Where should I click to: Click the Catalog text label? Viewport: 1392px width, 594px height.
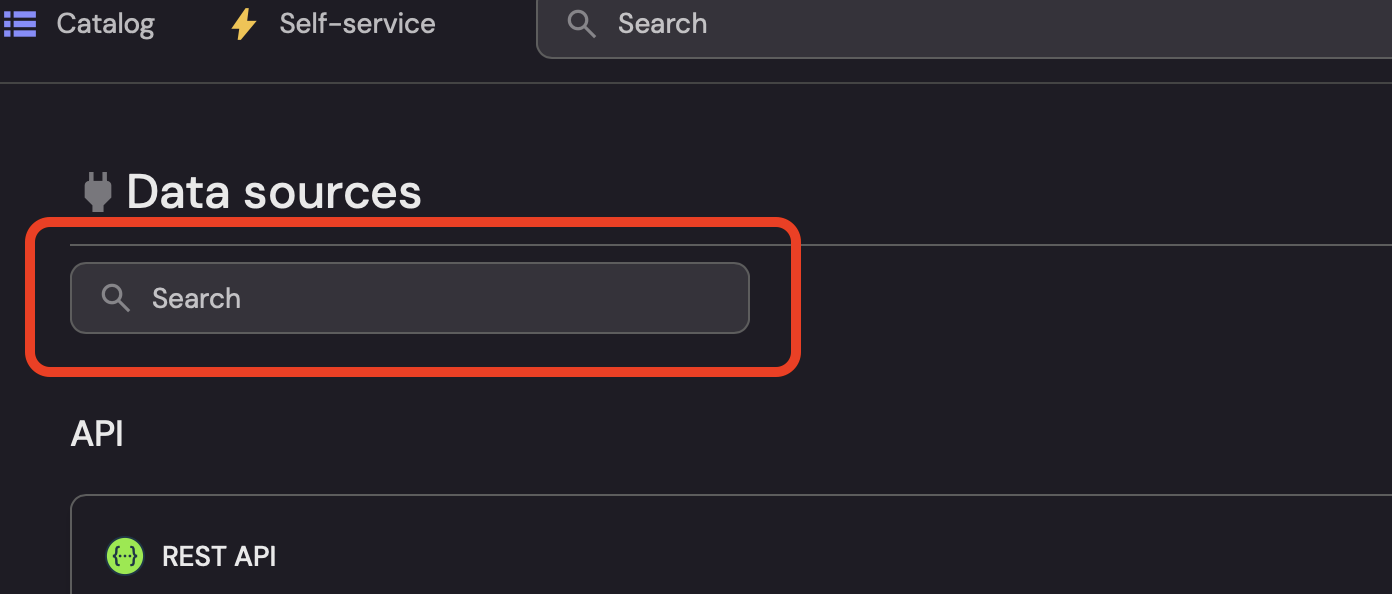coord(105,23)
